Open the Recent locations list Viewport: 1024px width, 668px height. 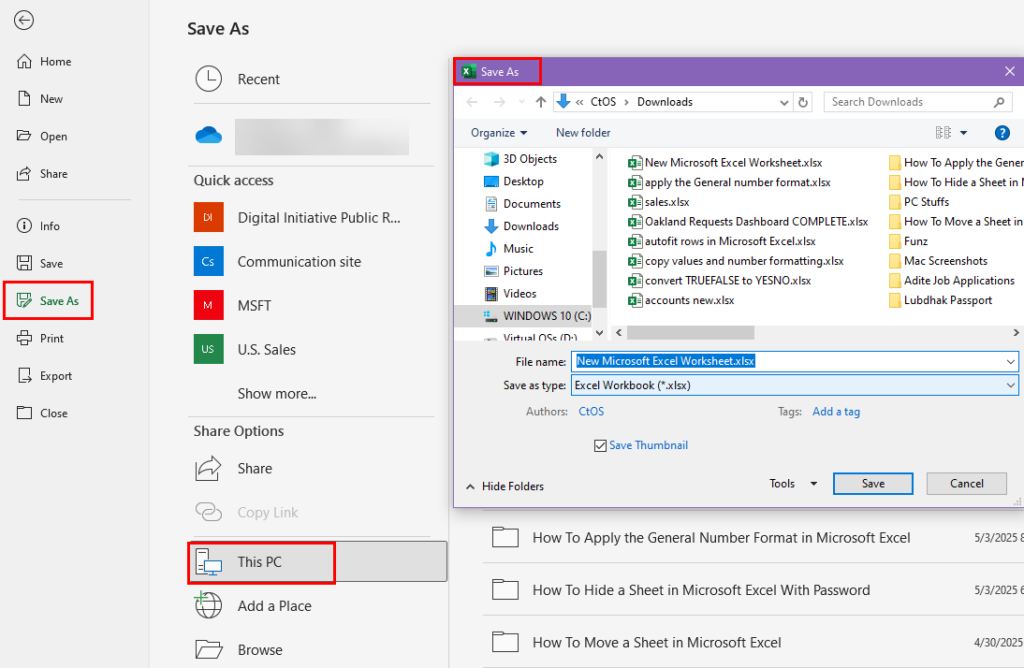(x=310, y=79)
